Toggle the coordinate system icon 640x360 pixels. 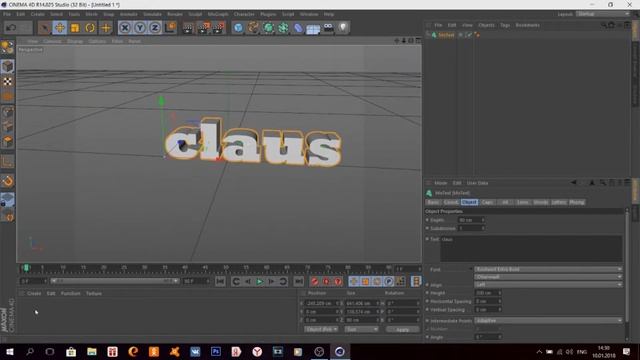(x=170, y=28)
